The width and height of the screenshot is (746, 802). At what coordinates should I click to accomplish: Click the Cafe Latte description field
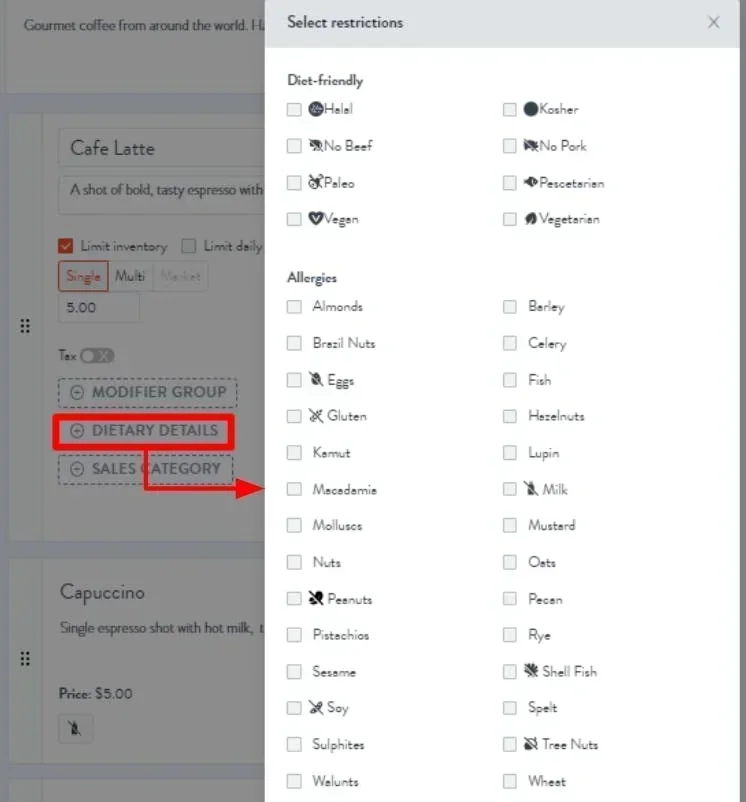[162, 195]
